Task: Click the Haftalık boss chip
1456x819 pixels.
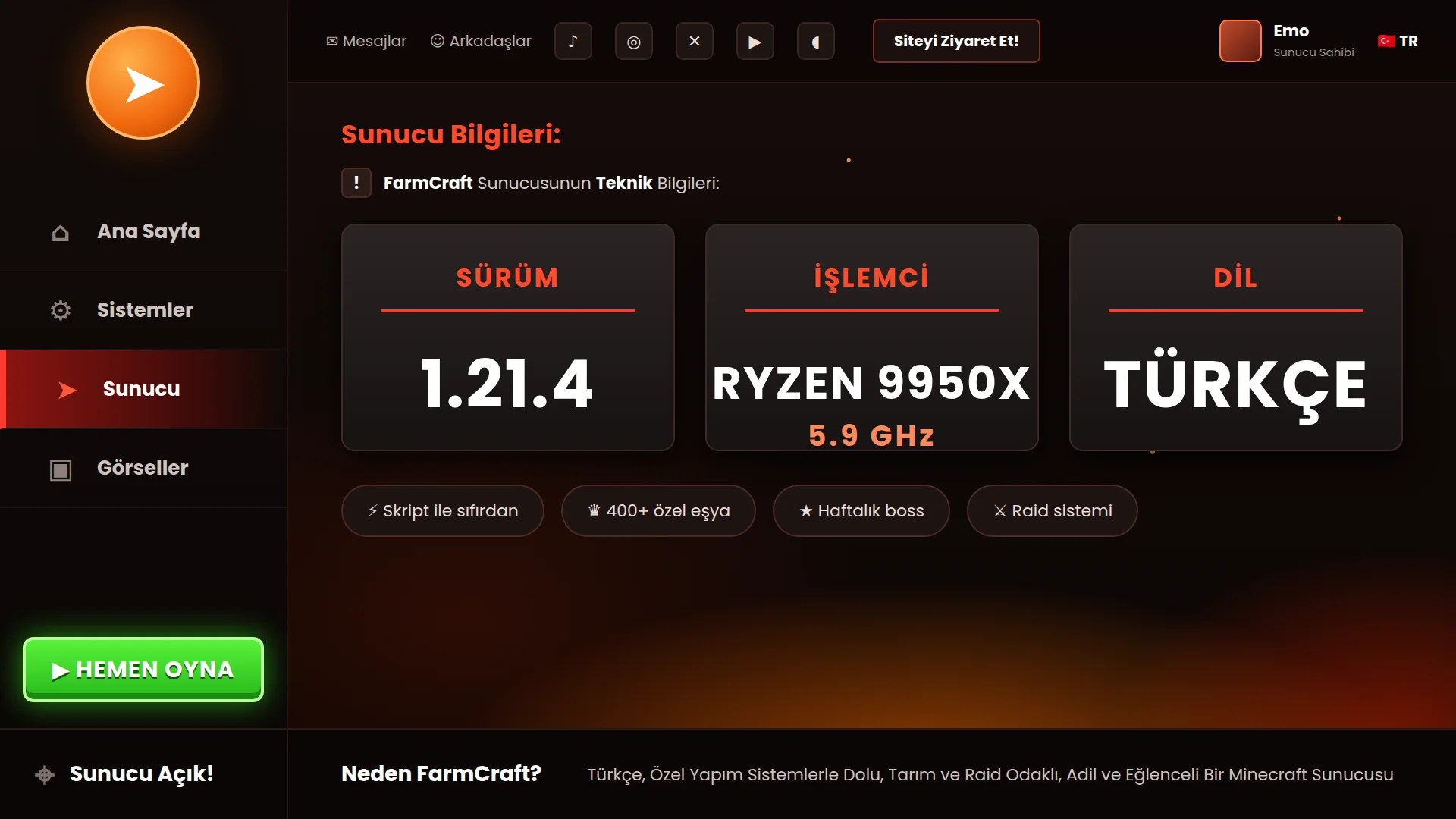Action: pyautogui.click(x=861, y=510)
